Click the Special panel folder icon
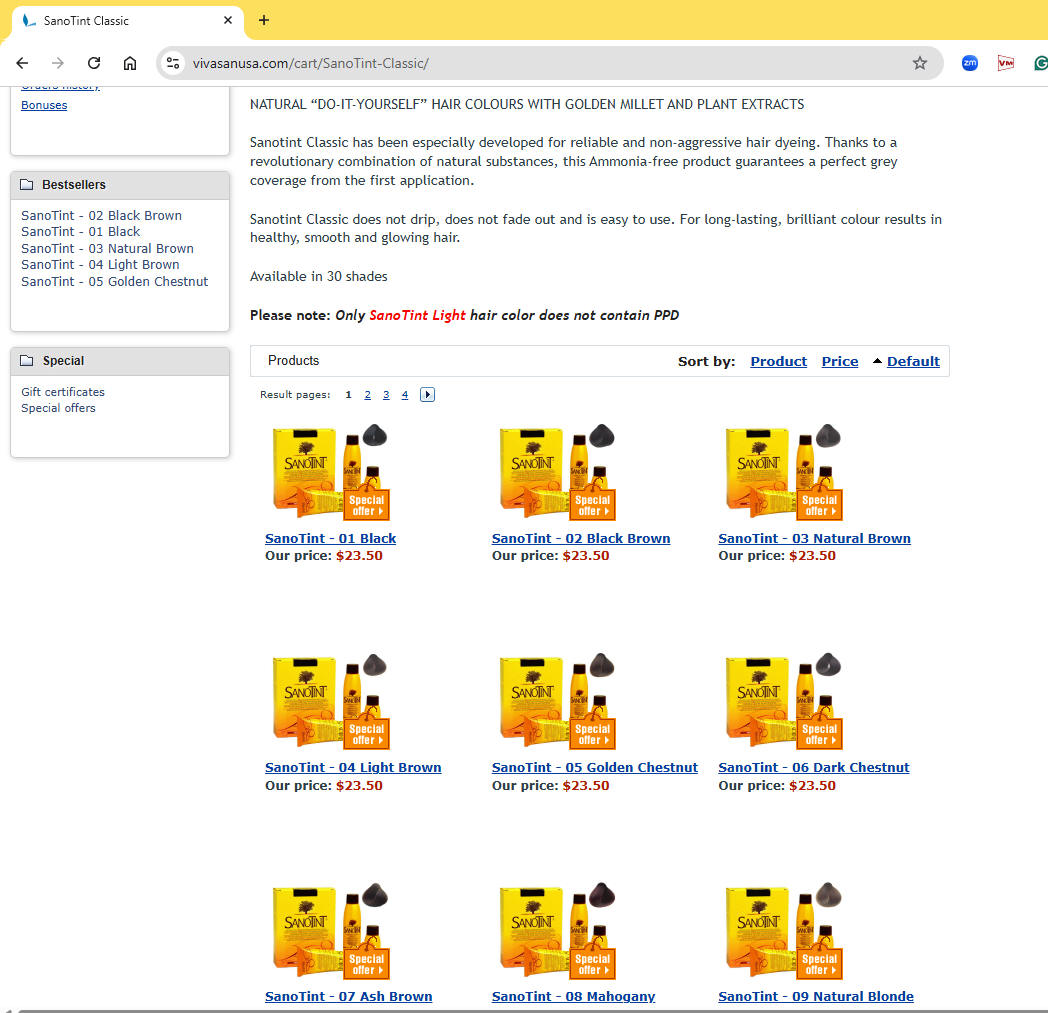Image resolution: width=1048 pixels, height=1013 pixels. pos(27,360)
